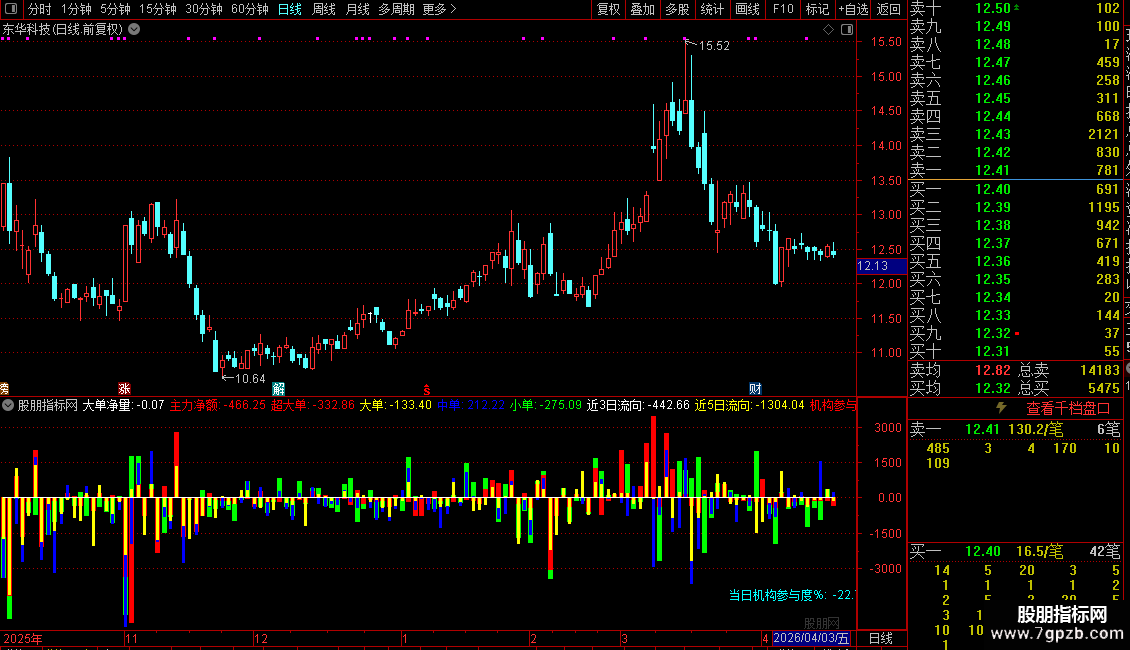Image resolution: width=1130 pixels, height=650 pixels.
Task: Expand dropdown next to 东华科技 title
Action: point(134,30)
